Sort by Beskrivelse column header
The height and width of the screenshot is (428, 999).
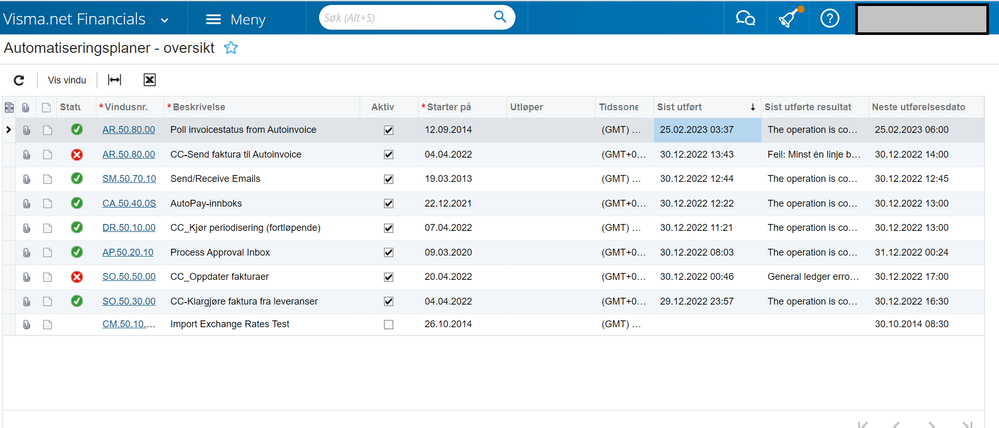coord(262,107)
